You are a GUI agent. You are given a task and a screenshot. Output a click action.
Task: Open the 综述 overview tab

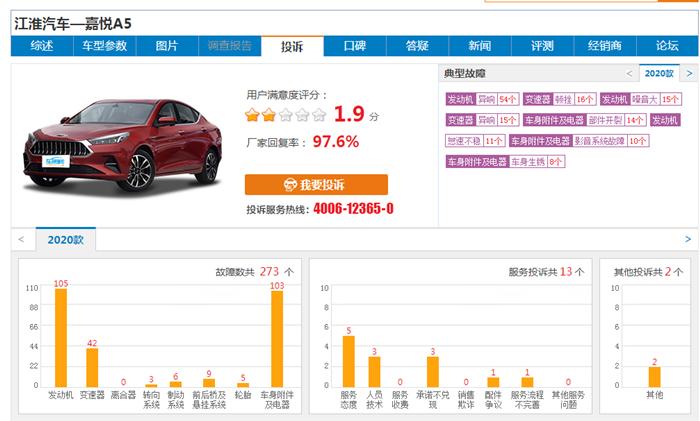coord(42,46)
